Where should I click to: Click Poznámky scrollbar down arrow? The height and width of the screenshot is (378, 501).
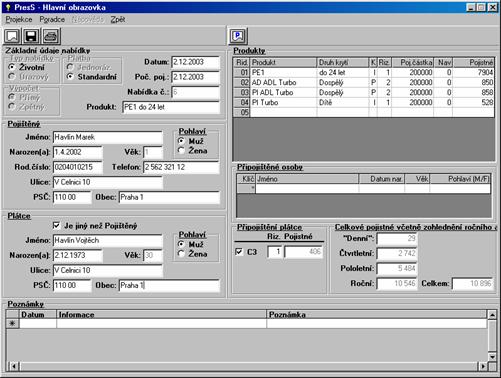click(492, 357)
